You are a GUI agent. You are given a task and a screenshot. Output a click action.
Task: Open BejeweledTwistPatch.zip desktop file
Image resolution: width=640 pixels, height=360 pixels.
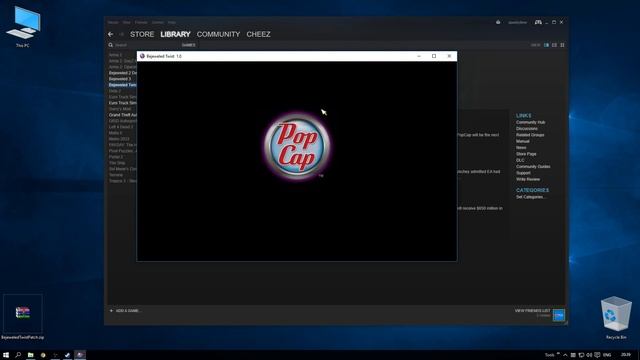click(x=23, y=317)
